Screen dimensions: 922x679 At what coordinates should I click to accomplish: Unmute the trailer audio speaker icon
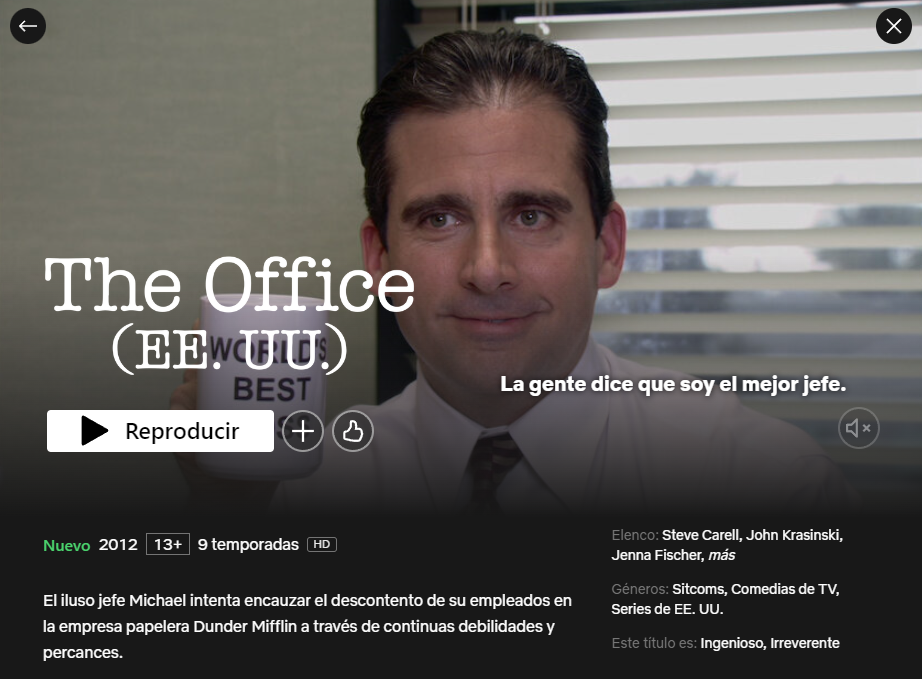[858, 427]
